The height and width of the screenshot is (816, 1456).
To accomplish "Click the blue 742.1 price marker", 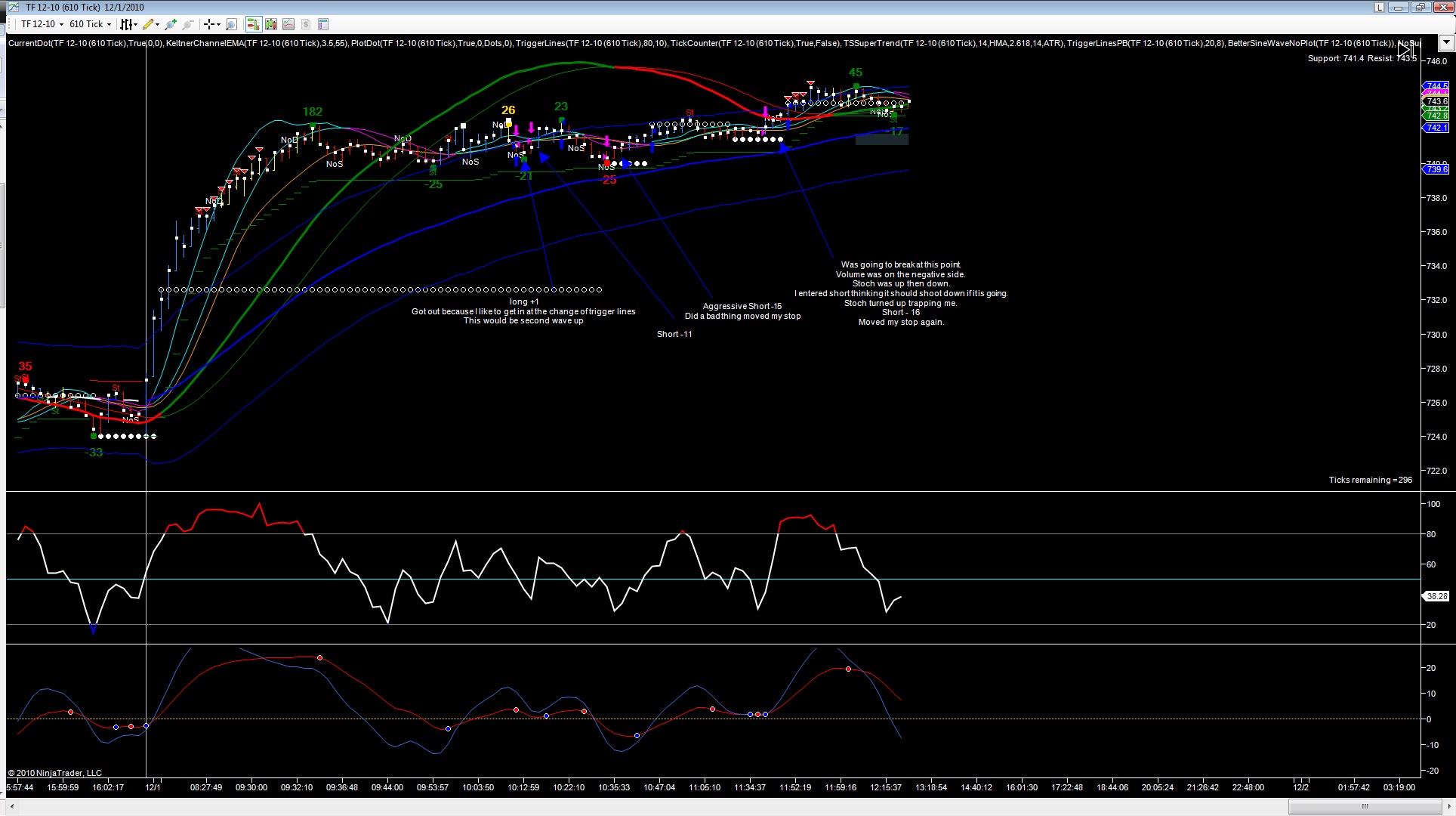I will click(x=1436, y=128).
